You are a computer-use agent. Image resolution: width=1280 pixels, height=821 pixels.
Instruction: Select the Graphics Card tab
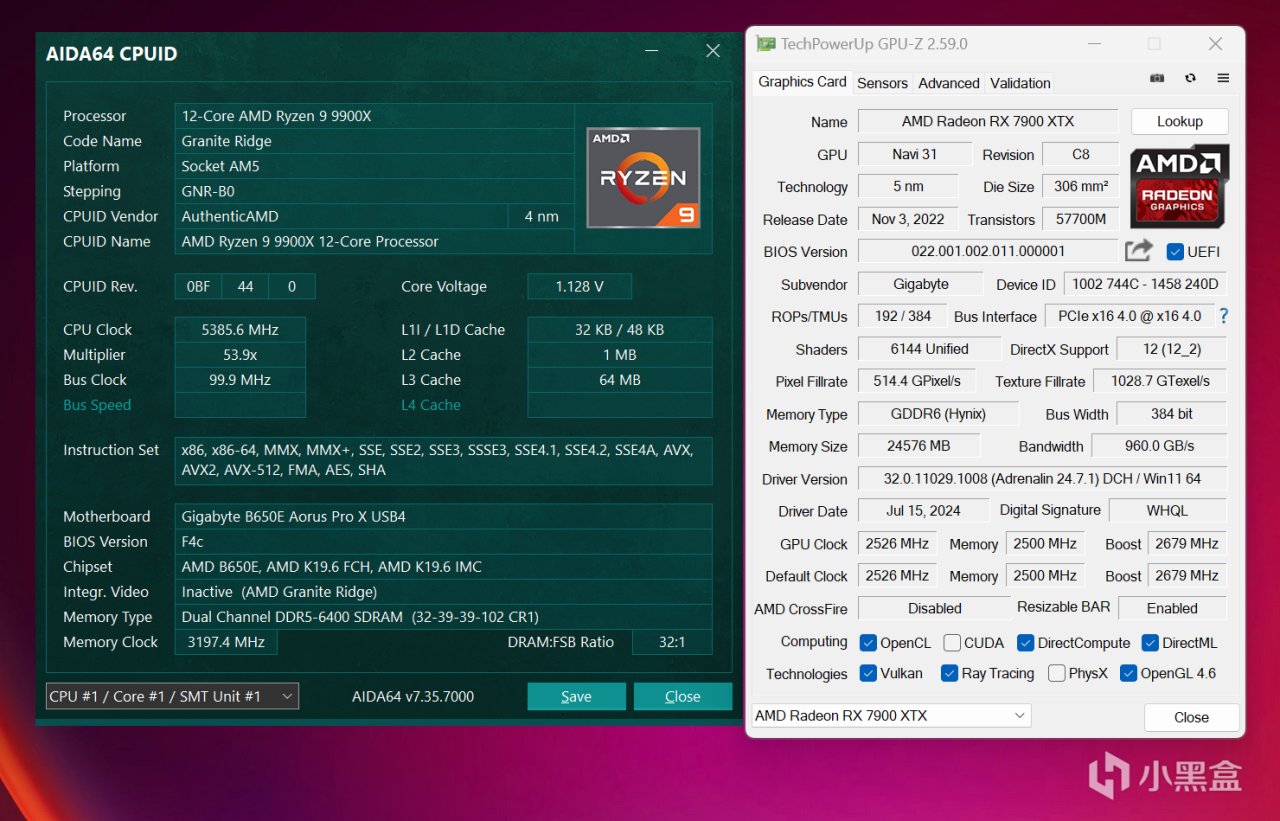pos(802,82)
